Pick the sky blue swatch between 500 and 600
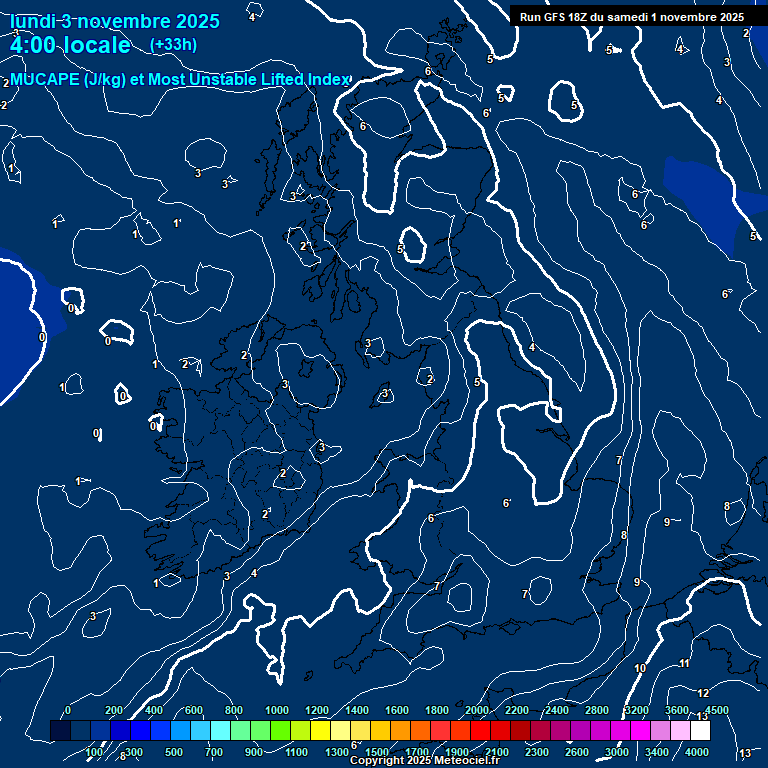The width and height of the screenshot is (768, 768). point(180,730)
